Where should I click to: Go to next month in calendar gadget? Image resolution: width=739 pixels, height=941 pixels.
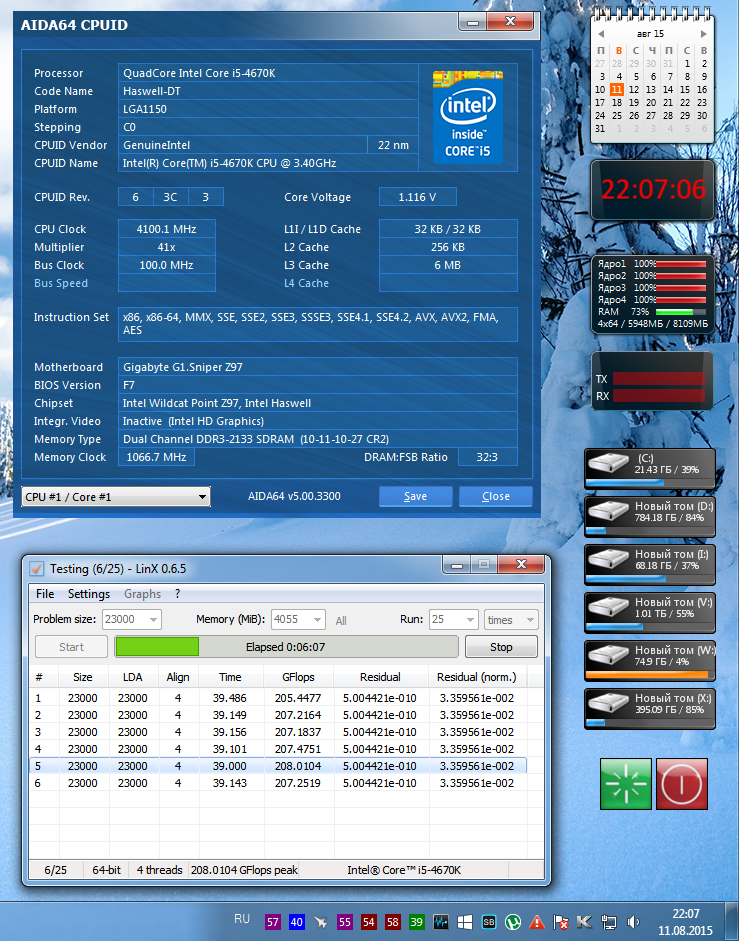pyautogui.click(x=704, y=34)
